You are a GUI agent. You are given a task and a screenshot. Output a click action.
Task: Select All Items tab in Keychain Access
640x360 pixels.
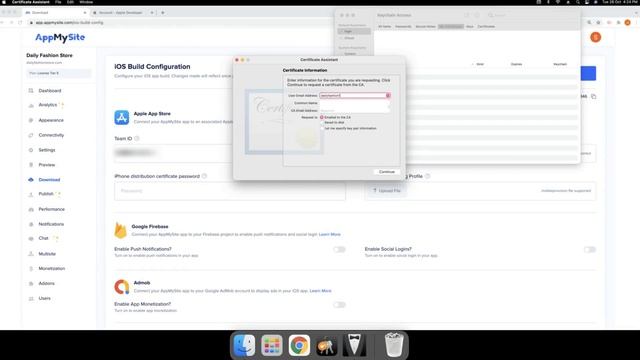point(384,27)
